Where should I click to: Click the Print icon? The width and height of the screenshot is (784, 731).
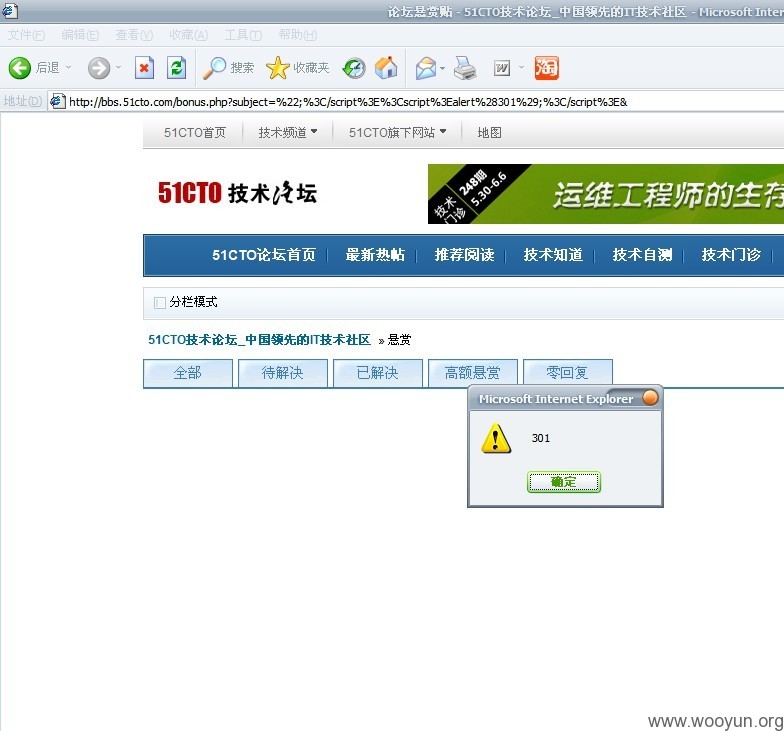click(464, 68)
